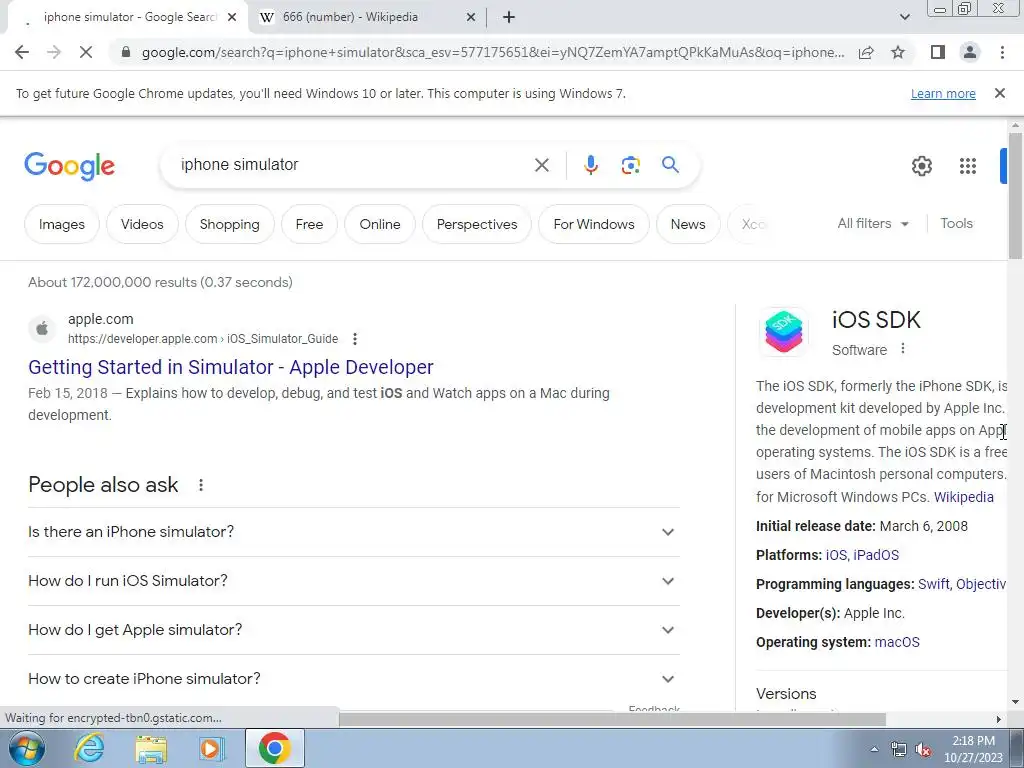This screenshot has height=768, width=1024.
Task: Search by image with Google Lens
Action: point(630,165)
